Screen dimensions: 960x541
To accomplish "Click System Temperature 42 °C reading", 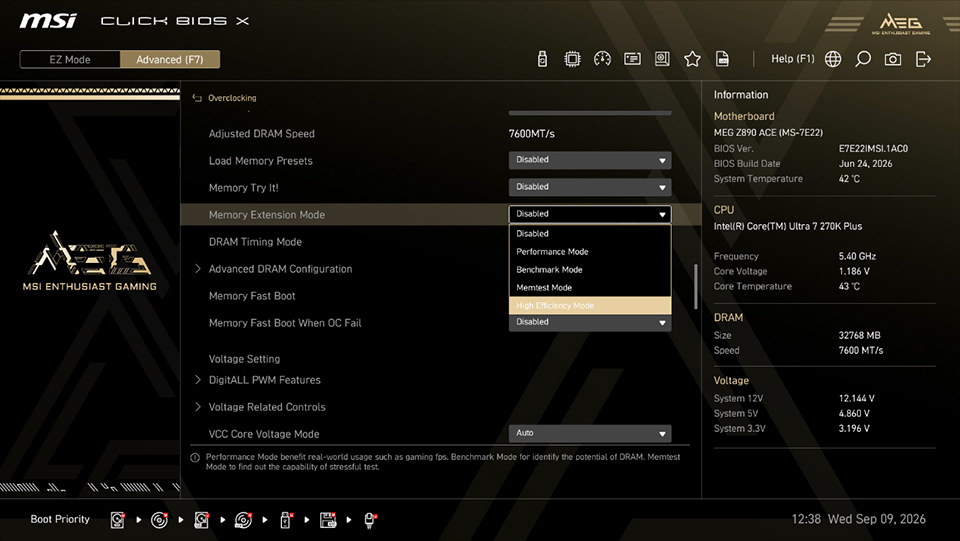I will click(849, 179).
